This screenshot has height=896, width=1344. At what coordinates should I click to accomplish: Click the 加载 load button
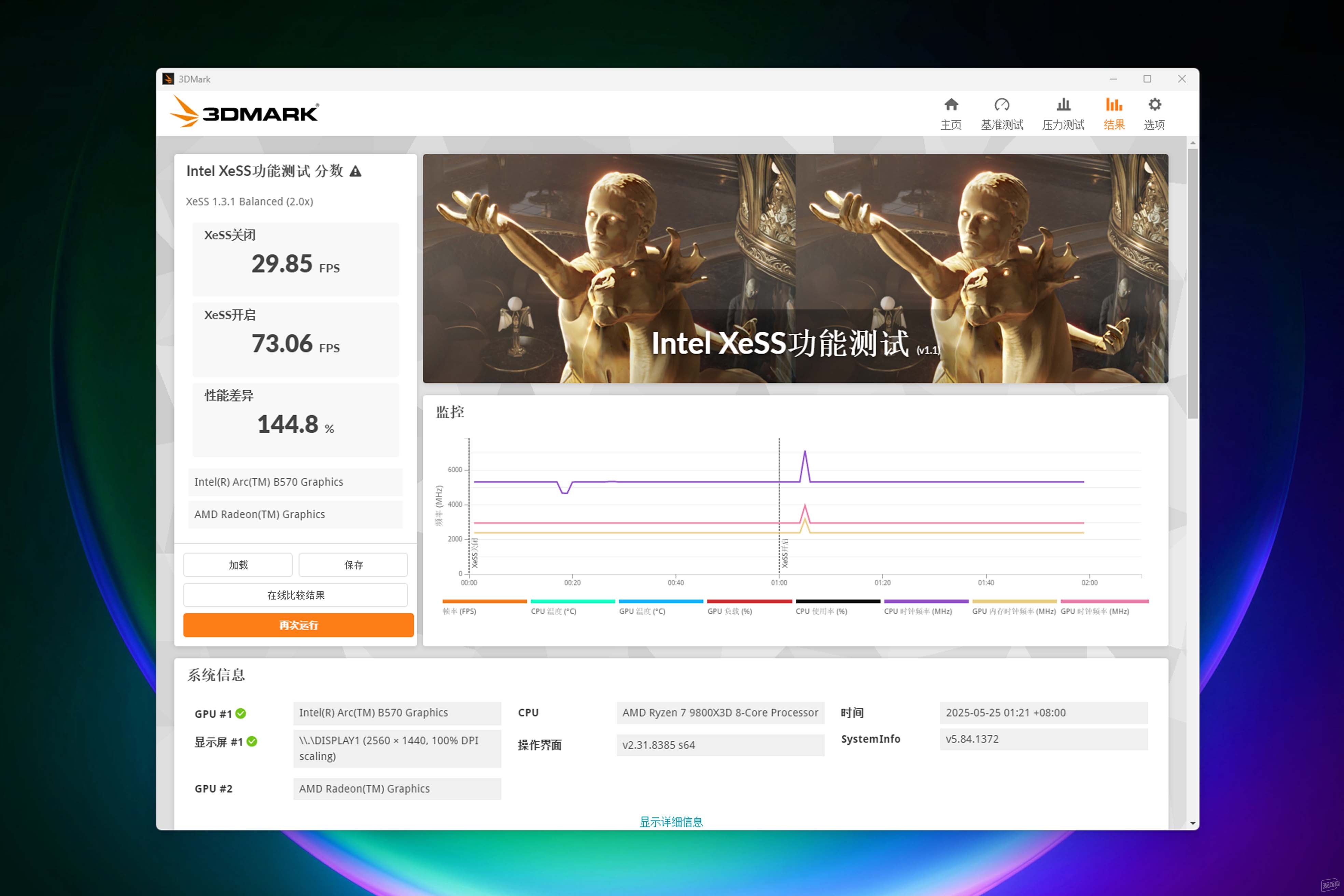238,564
